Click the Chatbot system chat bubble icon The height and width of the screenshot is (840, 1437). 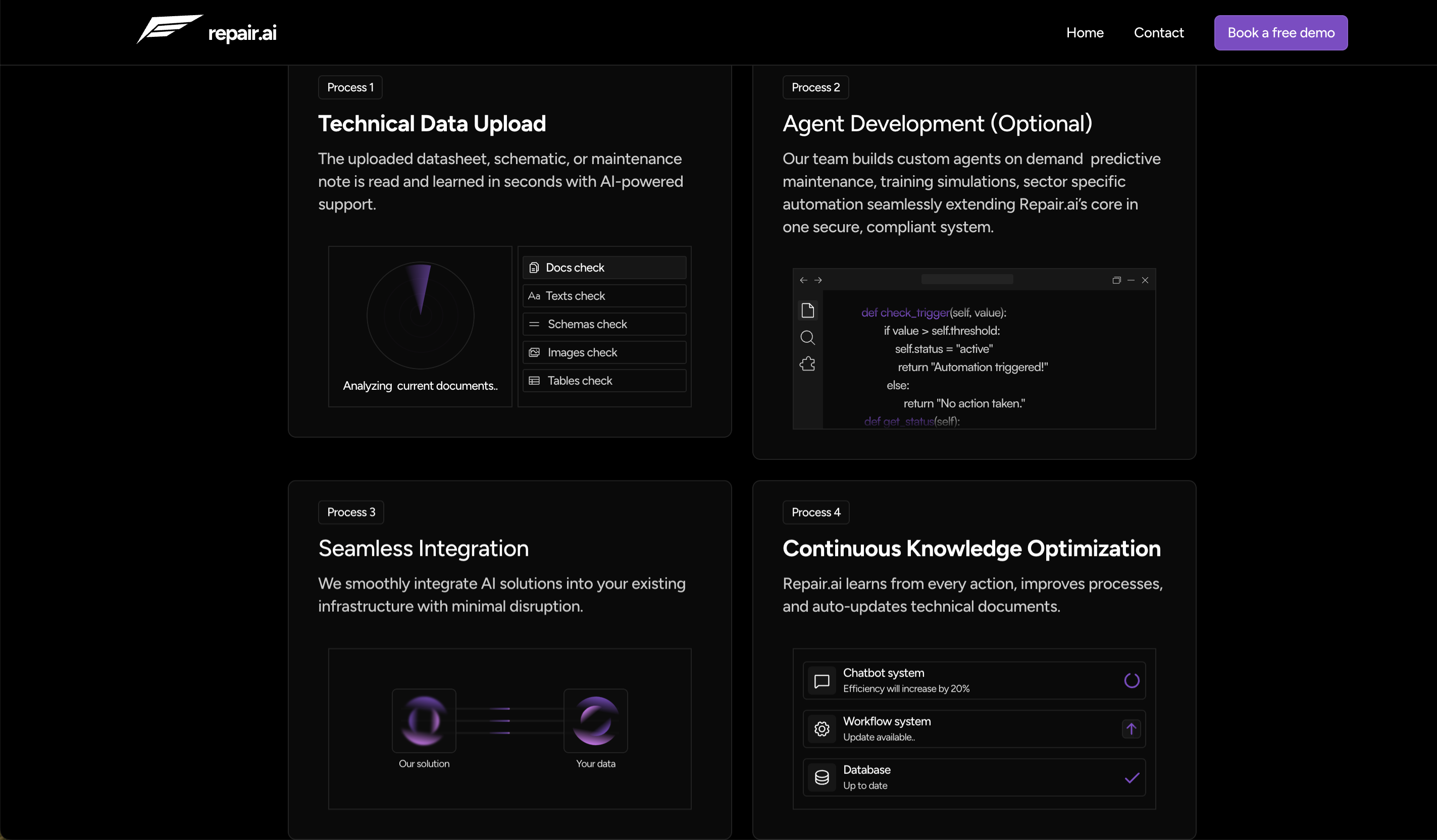click(822, 681)
